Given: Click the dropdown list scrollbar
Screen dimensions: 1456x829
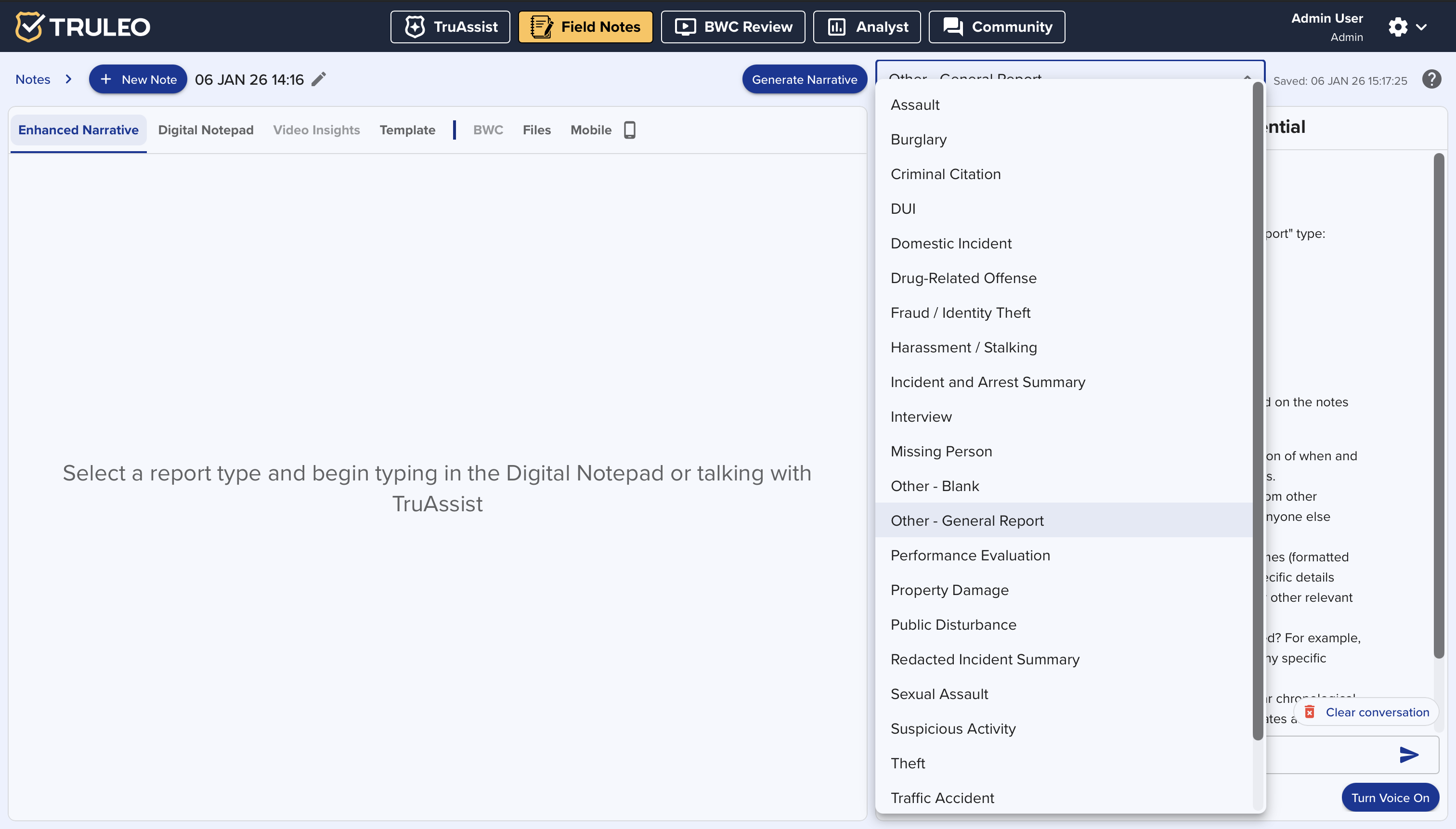Looking at the screenshot, I should pos(1258,410).
